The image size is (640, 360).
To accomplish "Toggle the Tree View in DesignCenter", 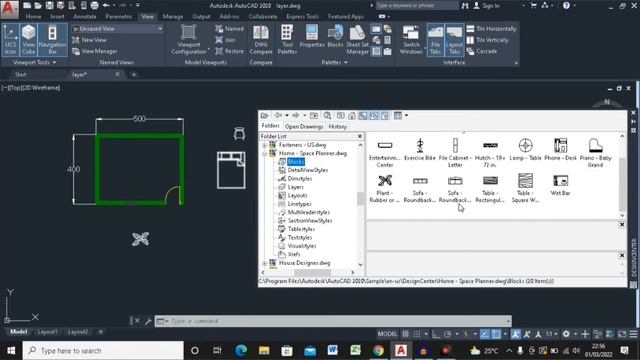I will (x=363, y=116).
